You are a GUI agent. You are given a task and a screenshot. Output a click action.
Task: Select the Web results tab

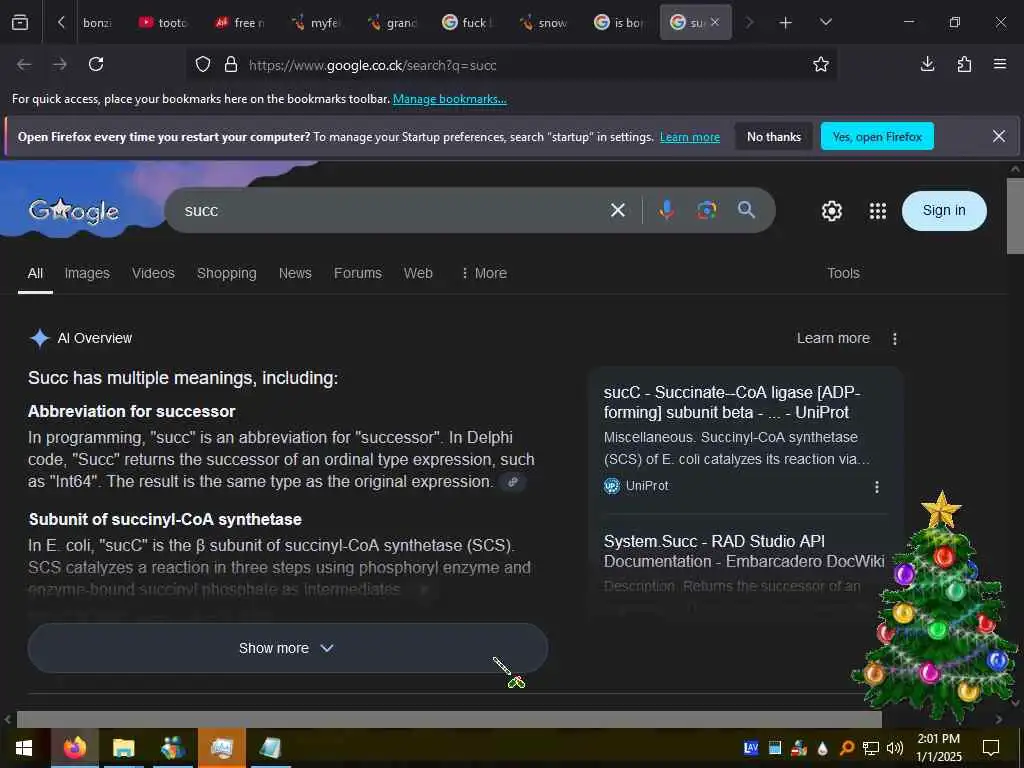pos(418,273)
